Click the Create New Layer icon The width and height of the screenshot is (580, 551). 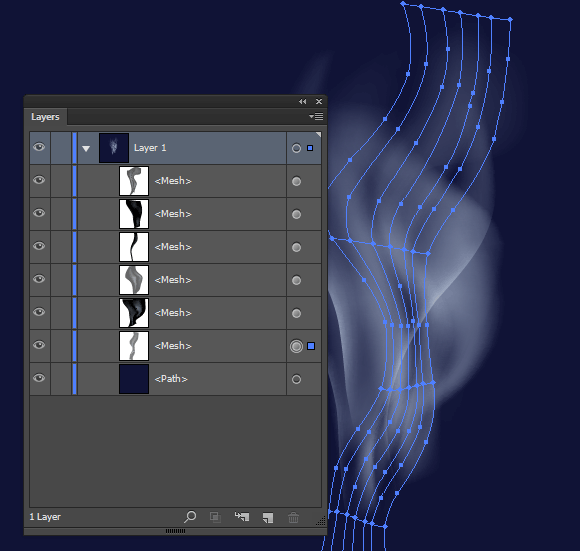[x=268, y=517]
